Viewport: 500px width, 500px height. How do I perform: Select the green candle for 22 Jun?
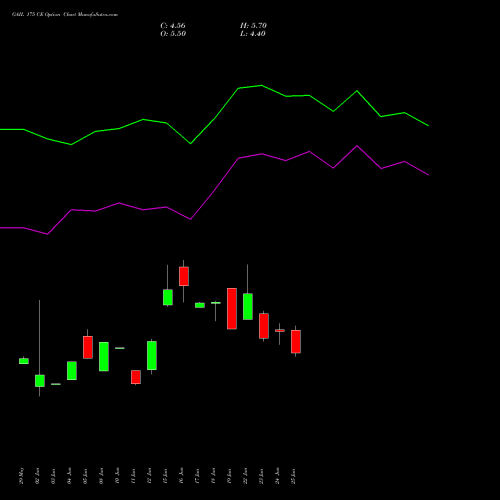coord(248,306)
